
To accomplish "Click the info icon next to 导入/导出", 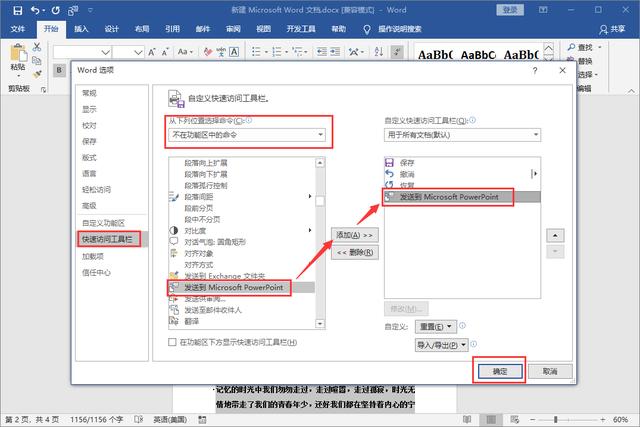I will pos(473,344).
